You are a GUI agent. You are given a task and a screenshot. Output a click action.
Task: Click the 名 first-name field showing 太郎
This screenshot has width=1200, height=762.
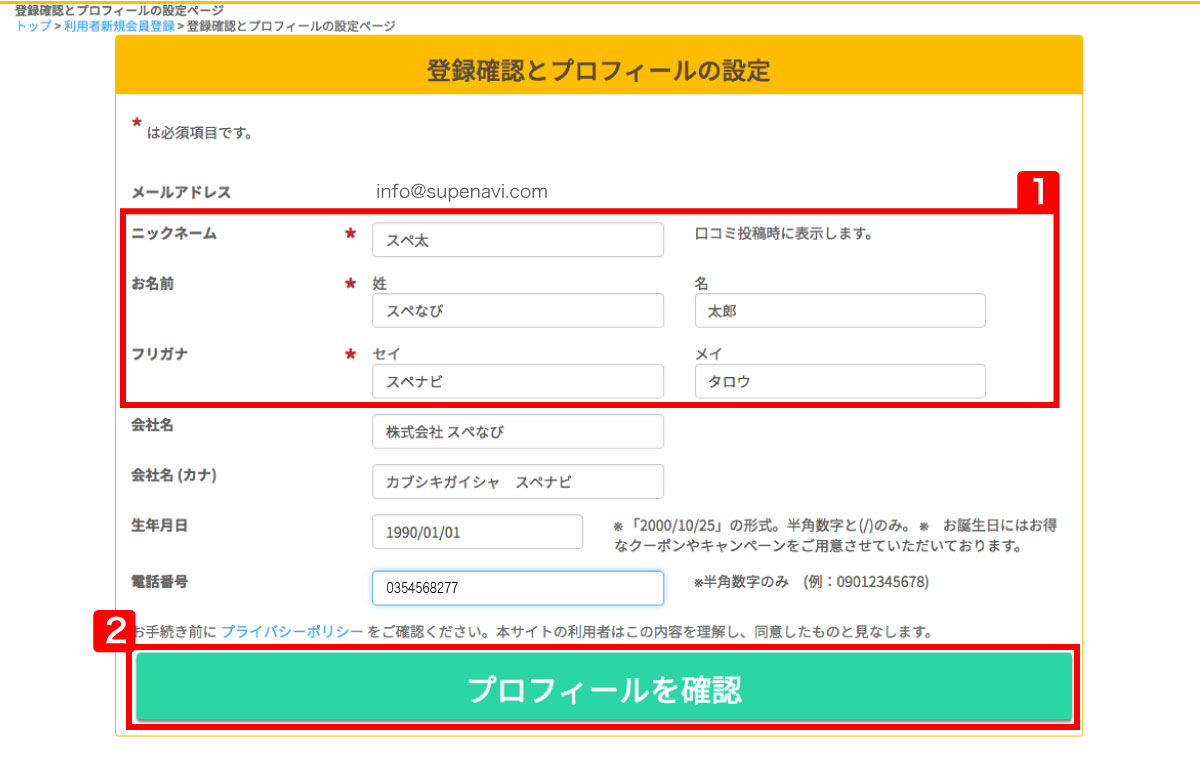click(839, 310)
